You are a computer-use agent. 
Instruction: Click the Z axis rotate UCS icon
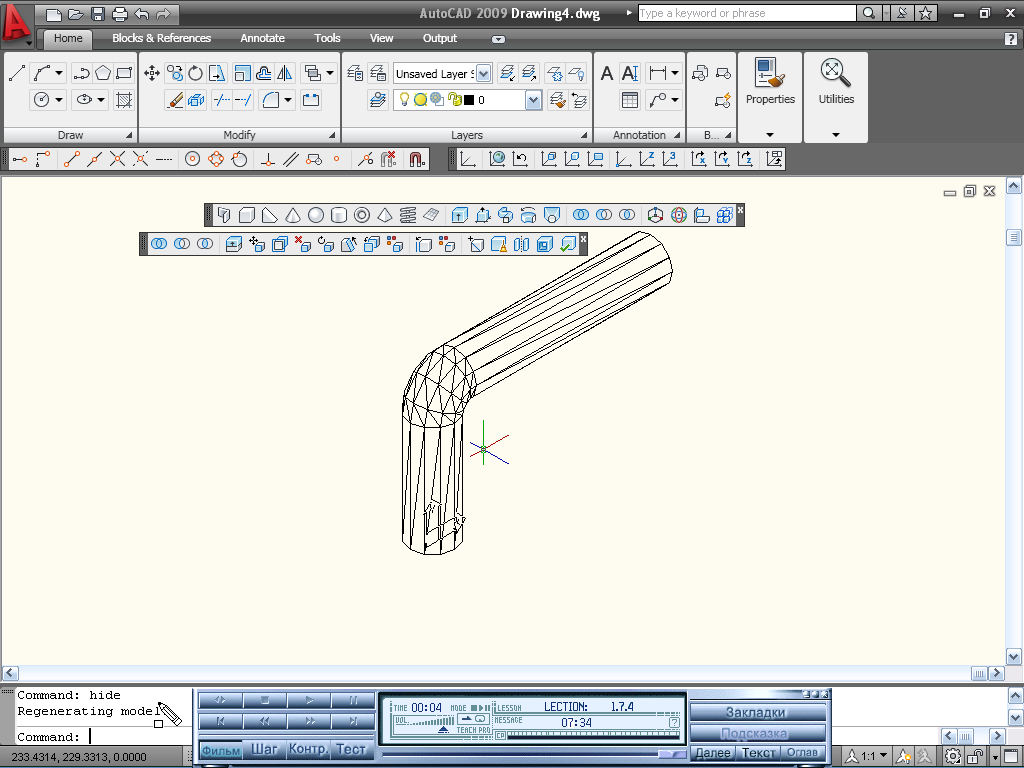745,159
